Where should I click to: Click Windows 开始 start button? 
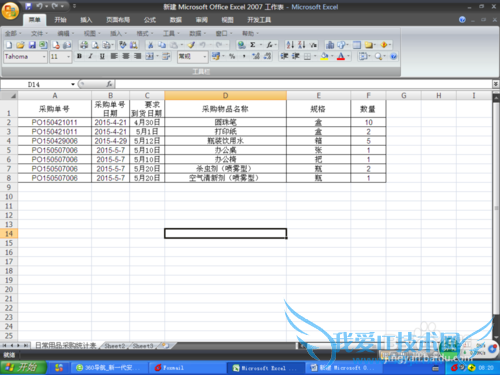coord(23,368)
